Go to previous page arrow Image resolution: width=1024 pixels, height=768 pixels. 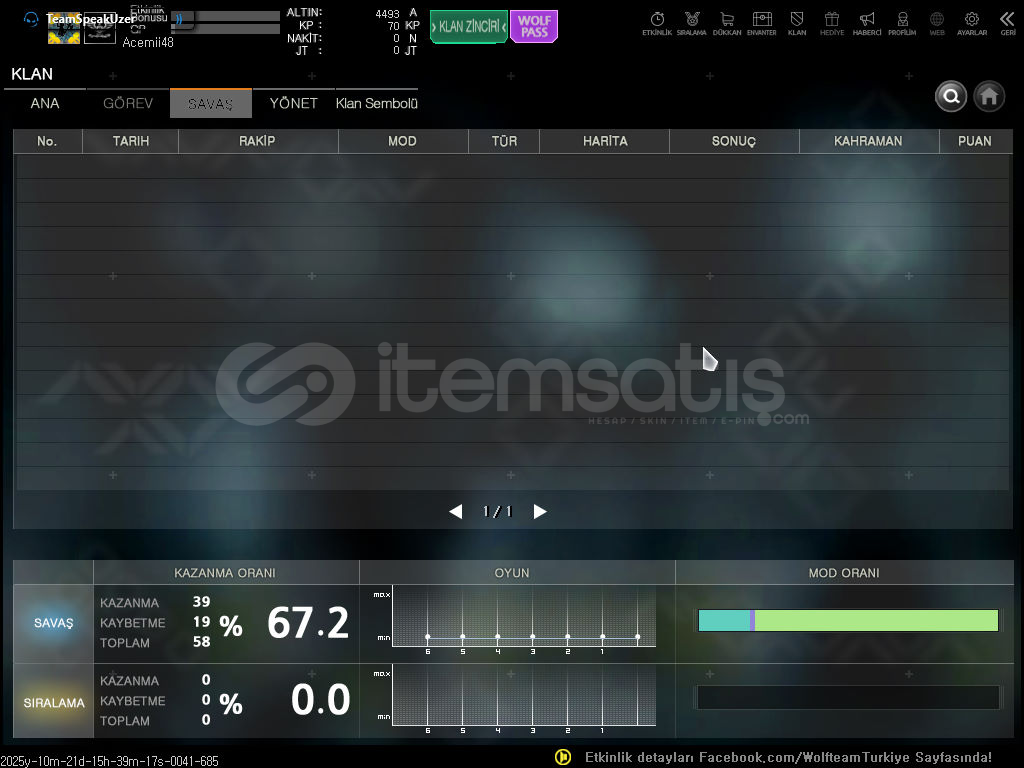(456, 512)
